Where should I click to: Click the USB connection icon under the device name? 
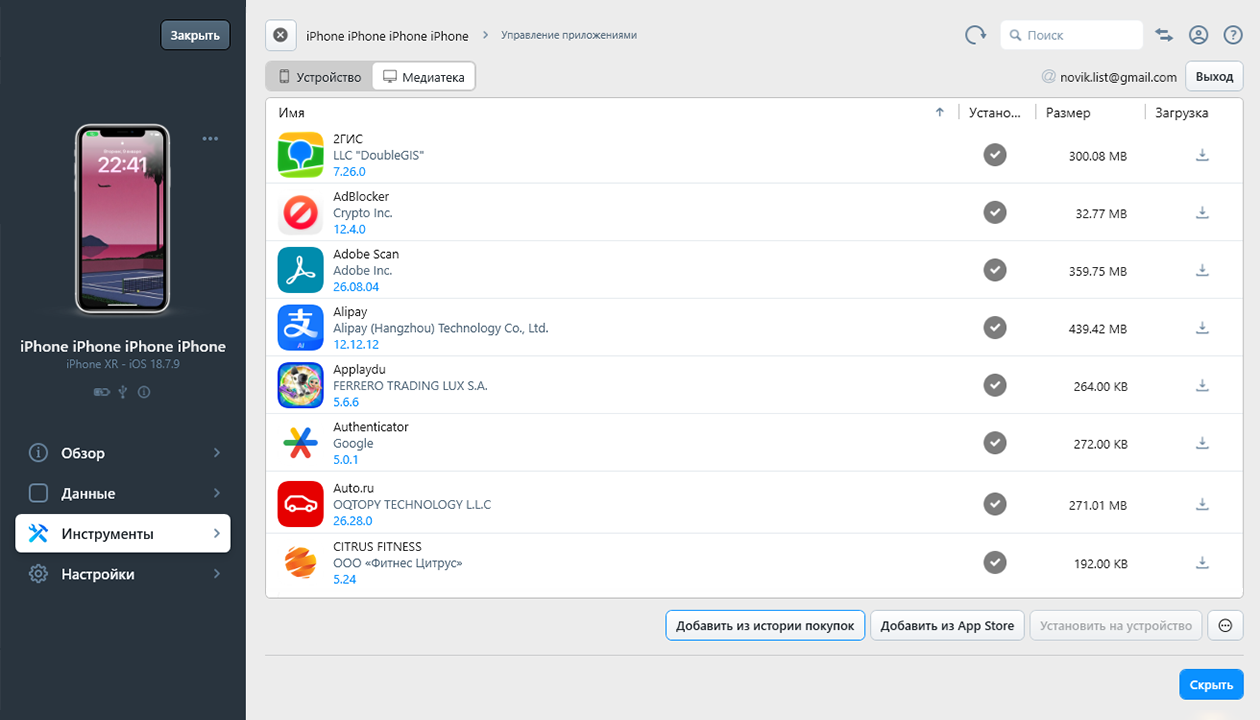coord(123,392)
